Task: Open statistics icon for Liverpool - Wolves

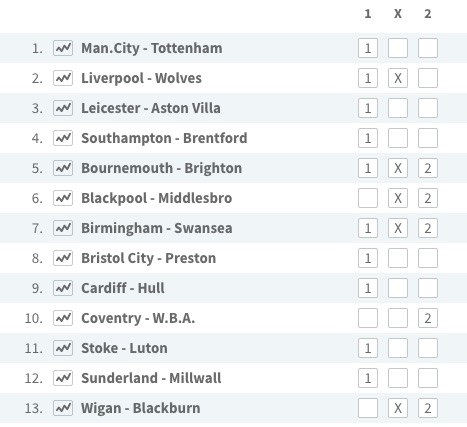Action: [x=63, y=78]
